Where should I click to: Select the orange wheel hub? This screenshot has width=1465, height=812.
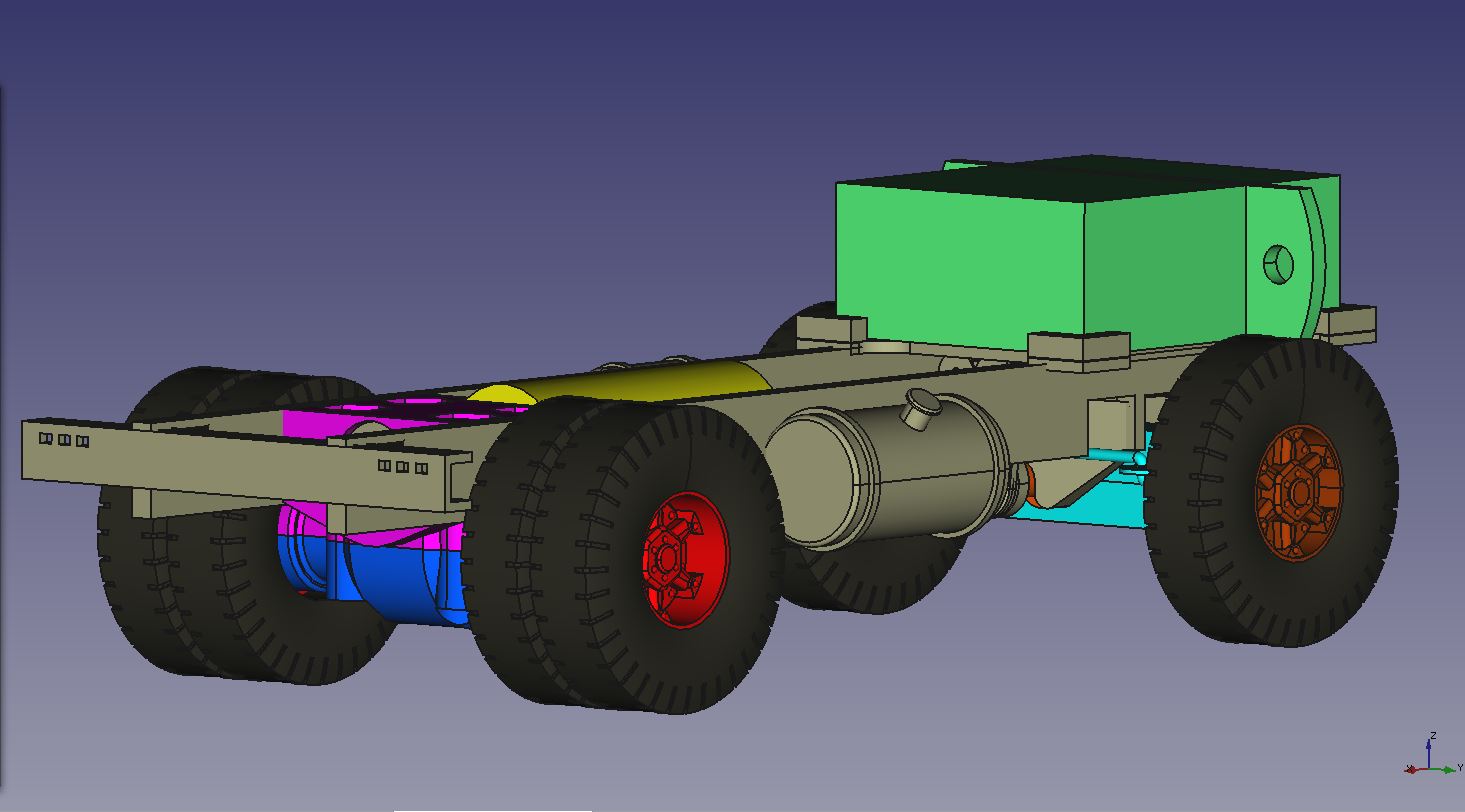click(1299, 492)
